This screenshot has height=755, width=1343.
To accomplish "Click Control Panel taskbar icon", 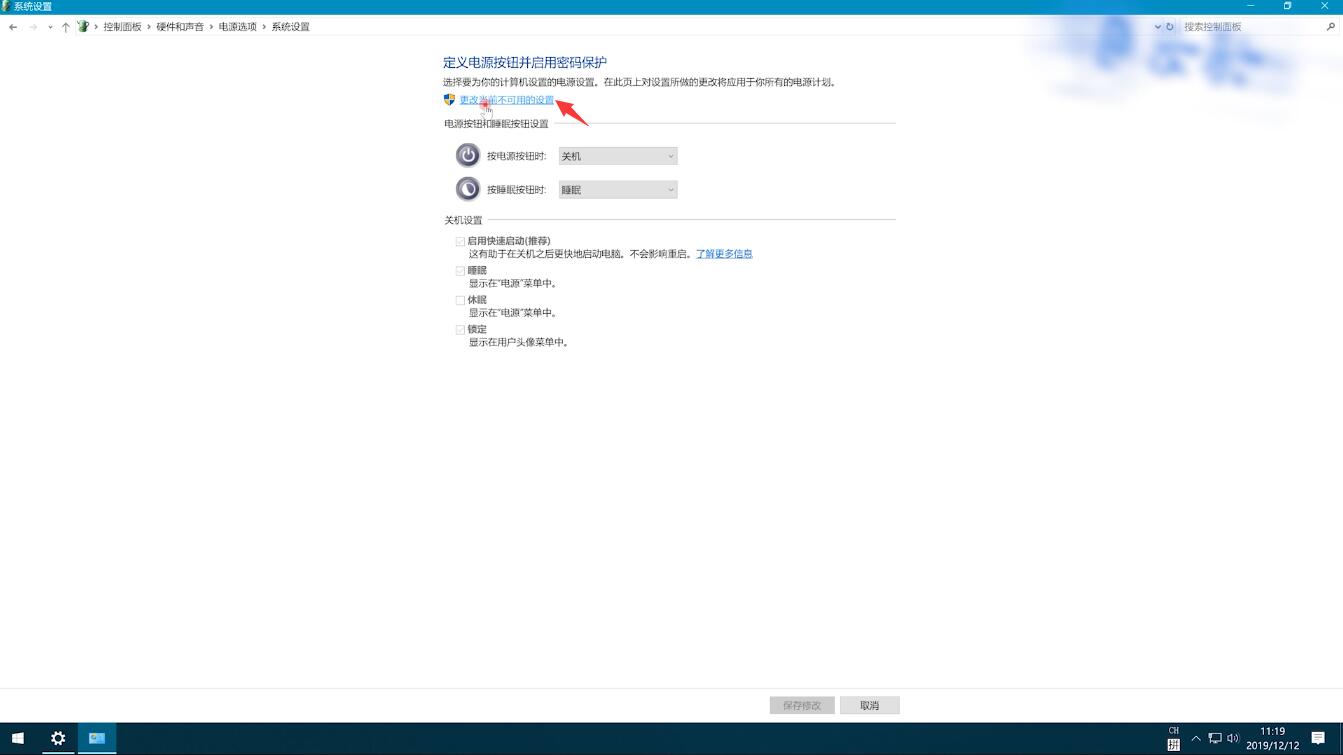I will [97, 738].
